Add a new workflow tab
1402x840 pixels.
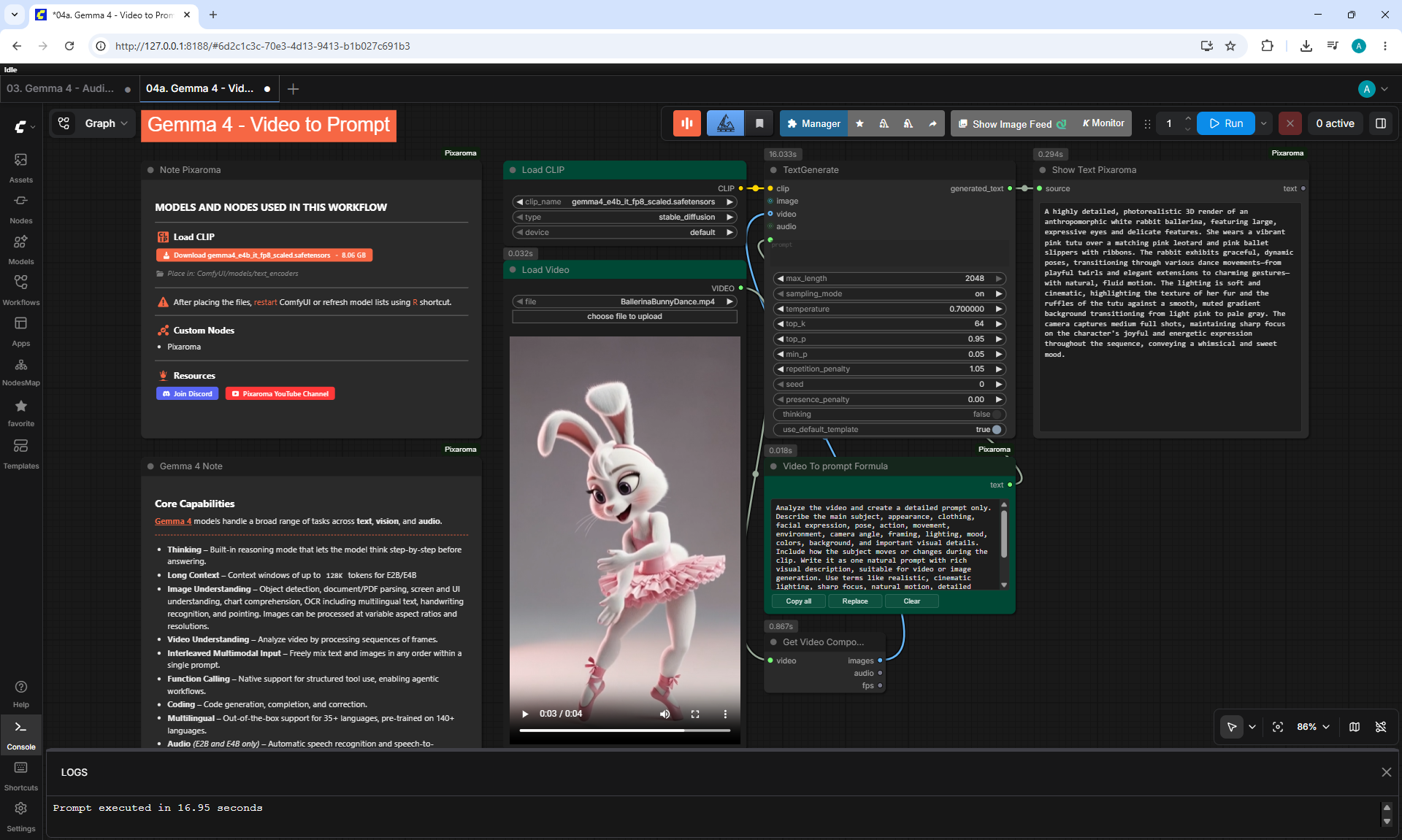click(294, 89)
